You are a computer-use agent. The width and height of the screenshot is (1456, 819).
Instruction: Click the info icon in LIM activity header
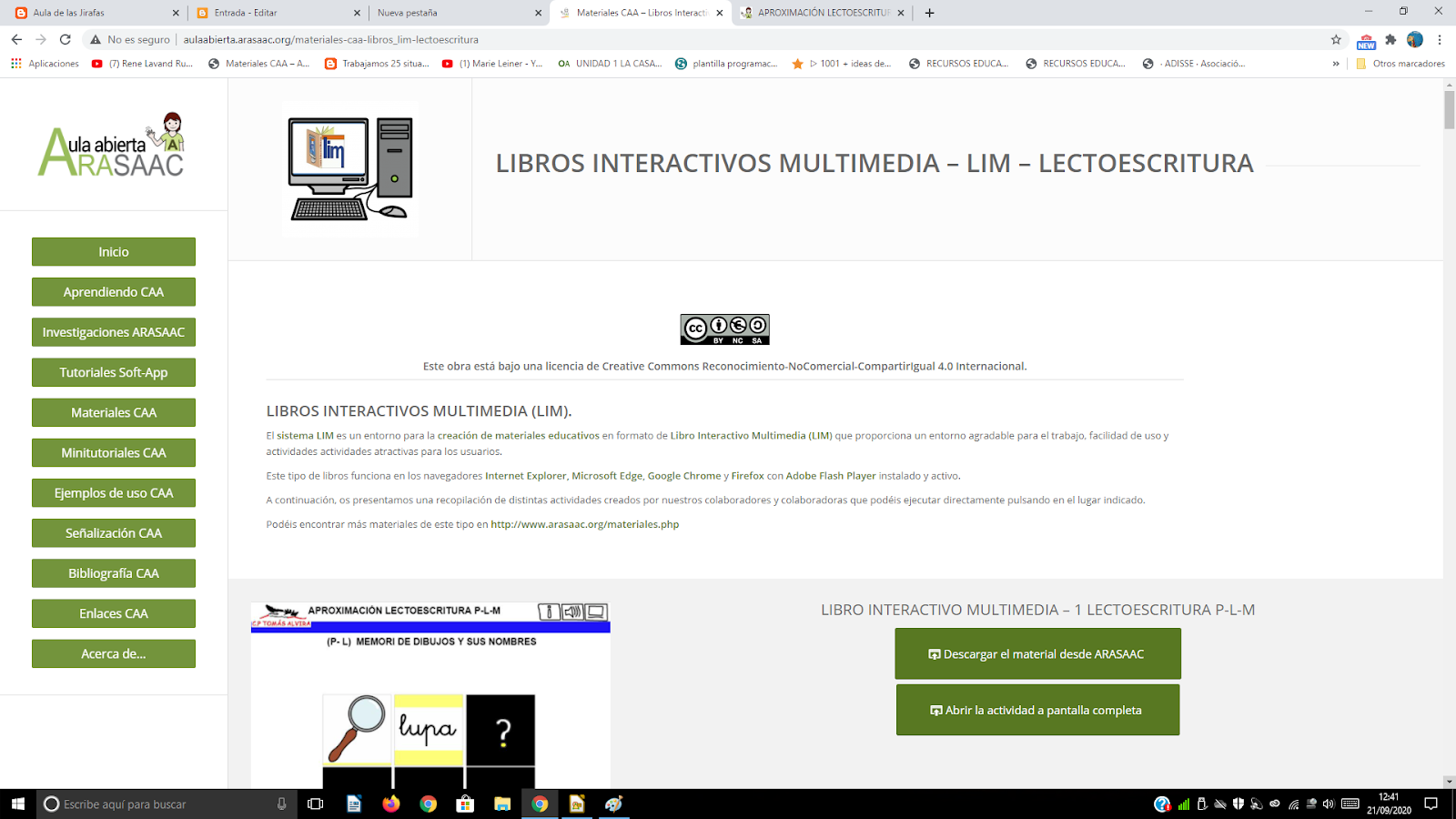coord(549,612)
